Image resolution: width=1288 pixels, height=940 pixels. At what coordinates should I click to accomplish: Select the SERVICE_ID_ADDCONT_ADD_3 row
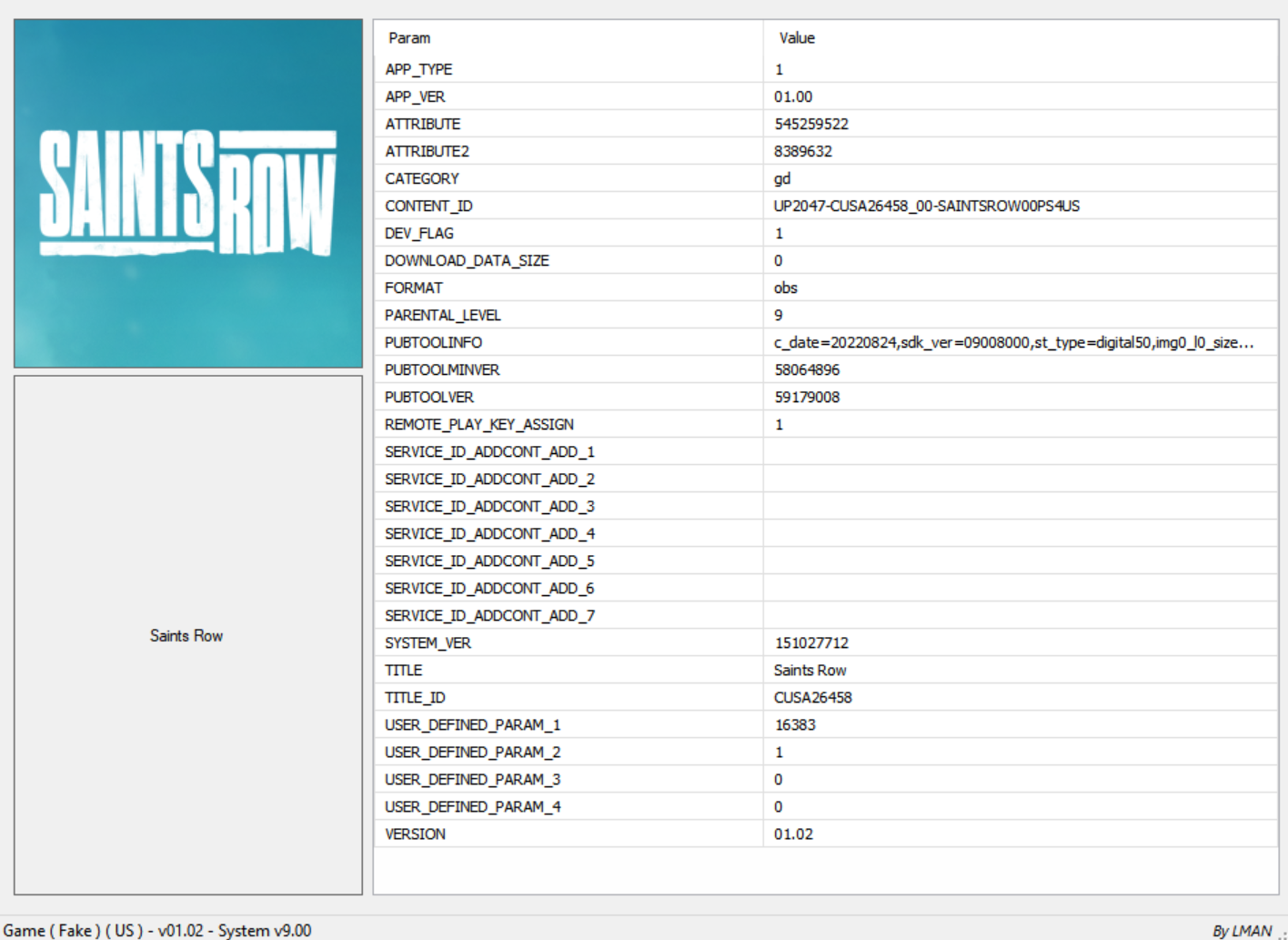click(x=826, y=506)
